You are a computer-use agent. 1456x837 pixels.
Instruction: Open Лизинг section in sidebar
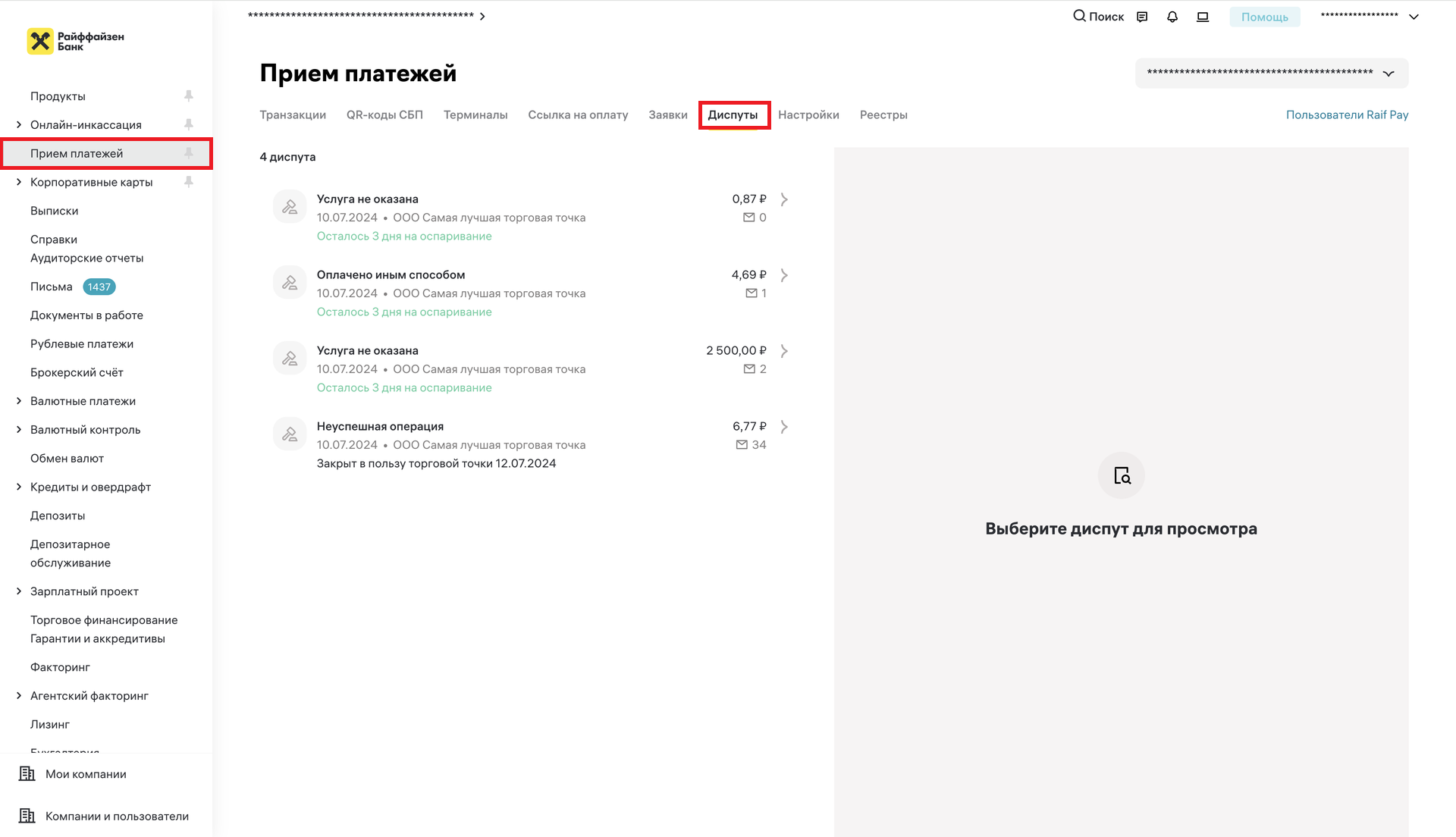(50, 725)
